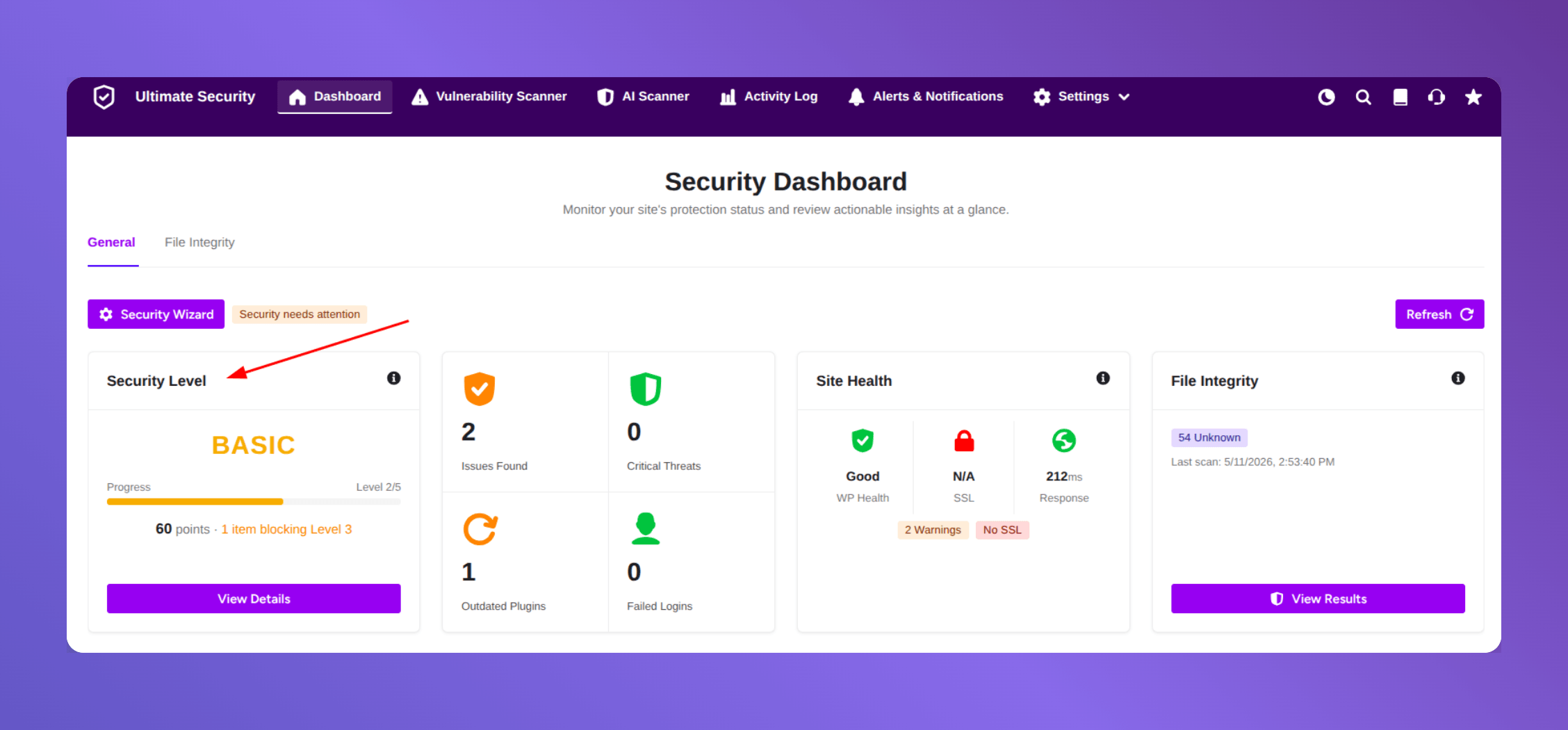Image resolution: width=1568 pixels, height=730 pixels.
Task: Click the Security needs attention badge
Action: pyautogui.click(x=300, y=314)
